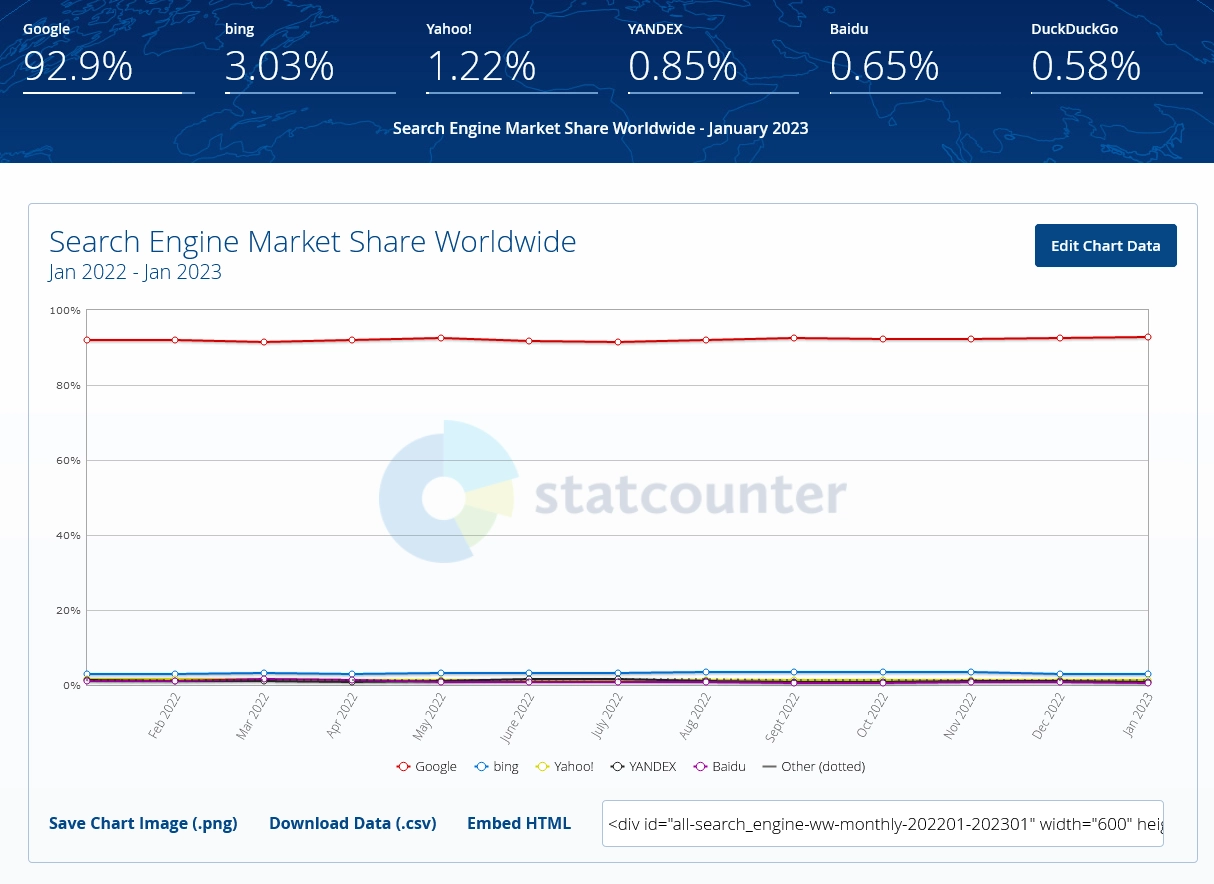Select YANDEX 0.85% header stat
This screenshot has height=884, width=1214.
click(x=683, y=66)
